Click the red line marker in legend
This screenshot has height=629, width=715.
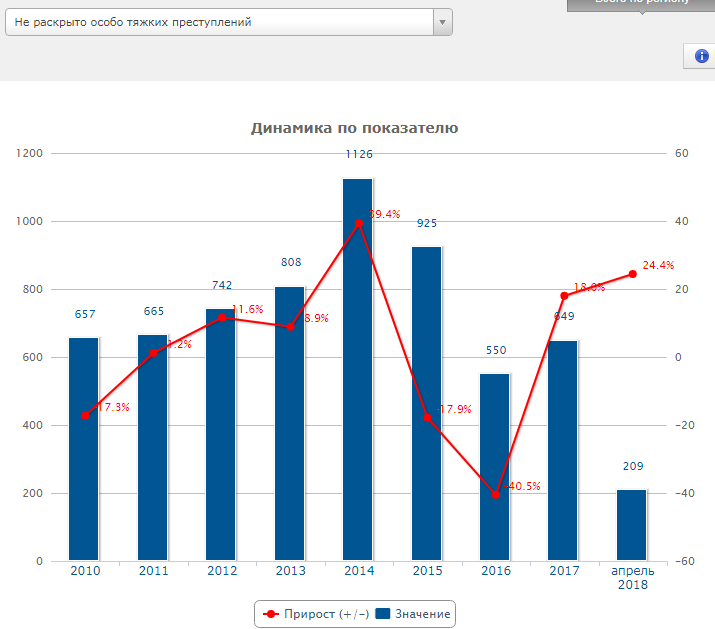[x=271, y=613]
